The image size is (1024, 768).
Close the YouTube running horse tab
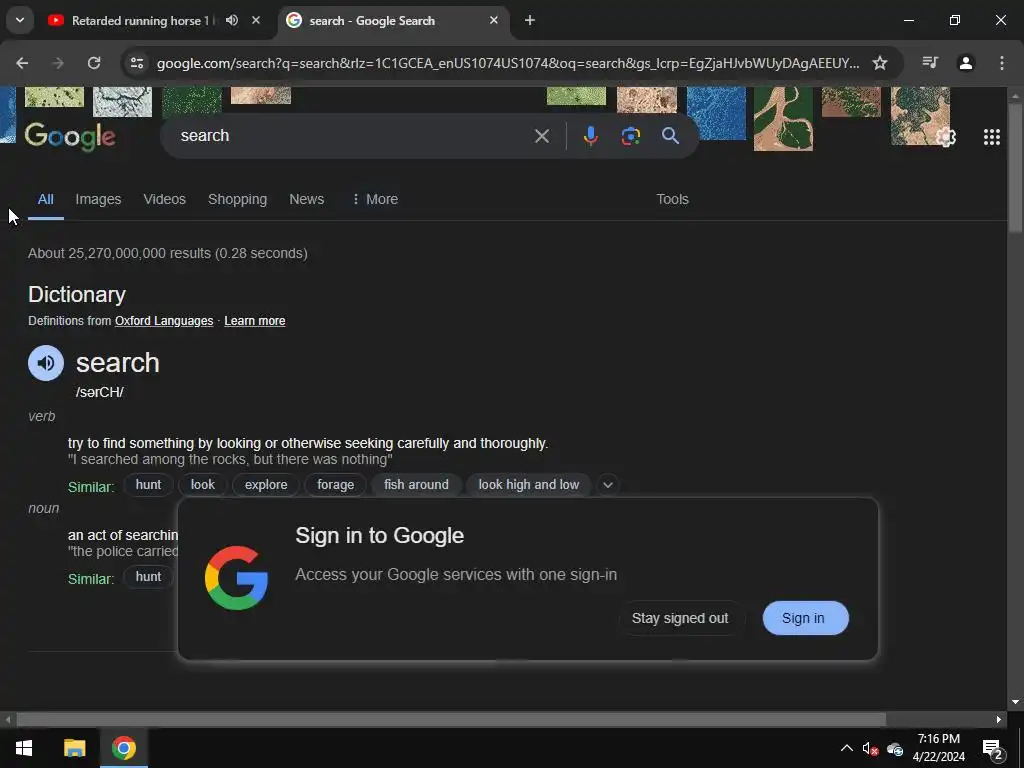click(x=256, y=20)
